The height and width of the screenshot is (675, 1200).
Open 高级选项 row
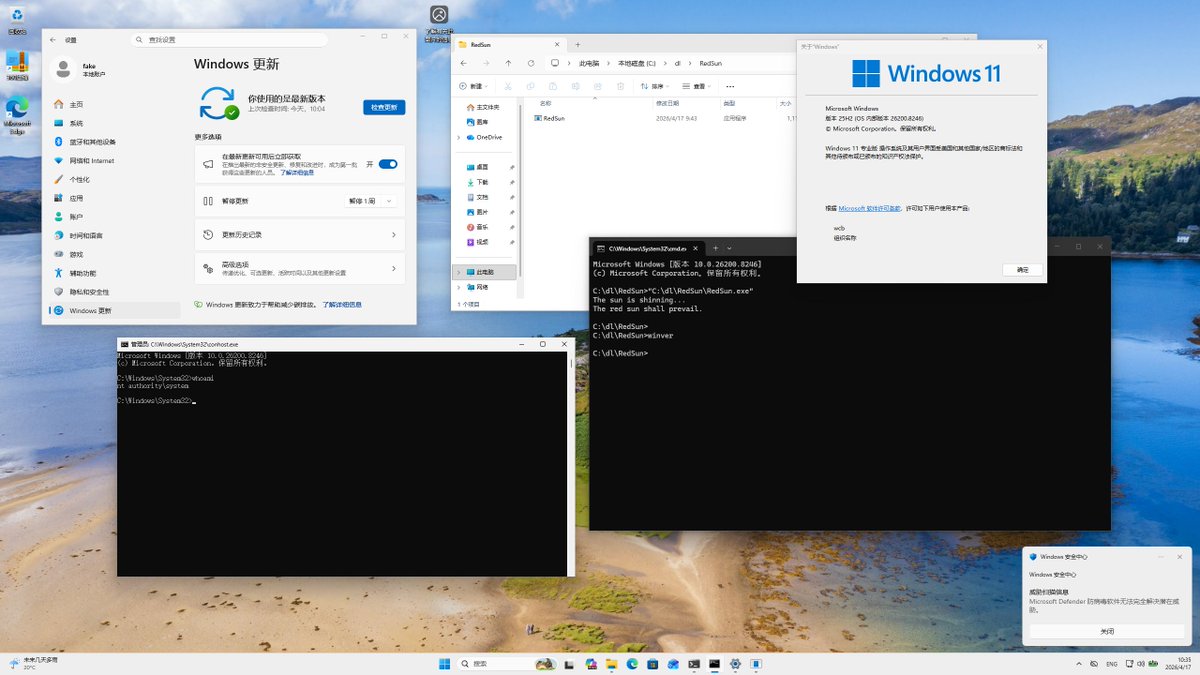300,268
